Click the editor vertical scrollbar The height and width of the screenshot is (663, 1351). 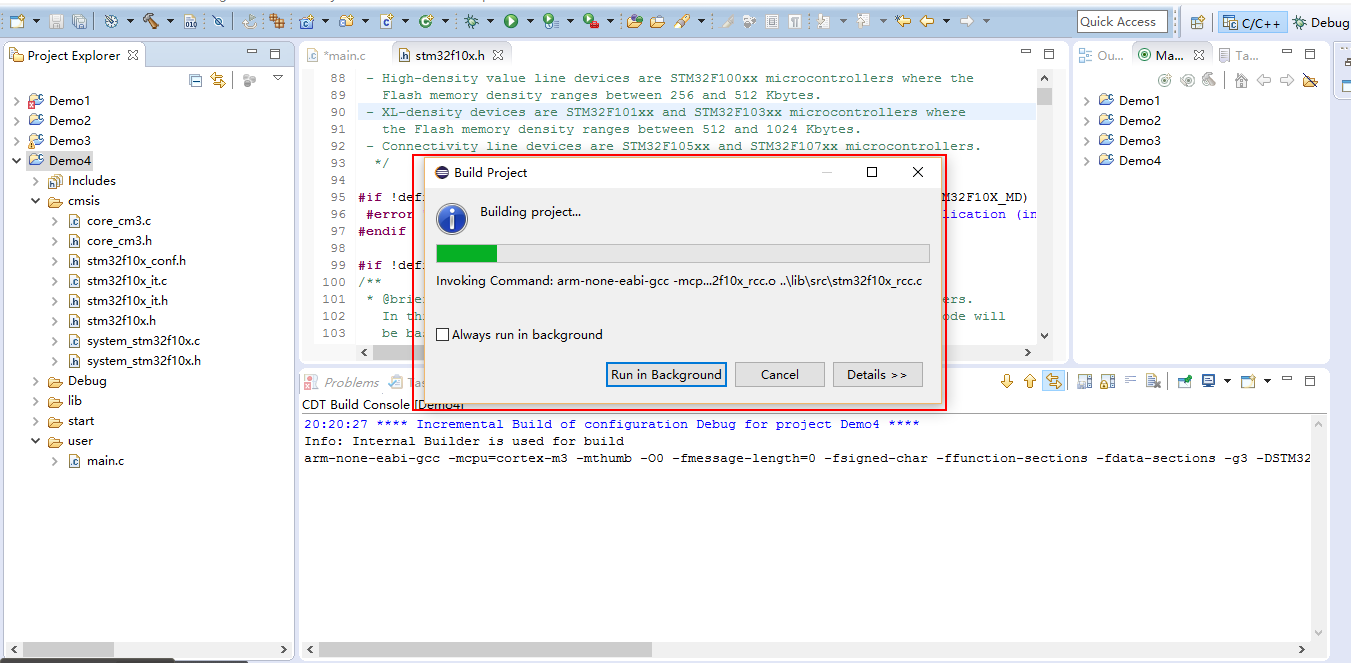(x=1044, y=207)
